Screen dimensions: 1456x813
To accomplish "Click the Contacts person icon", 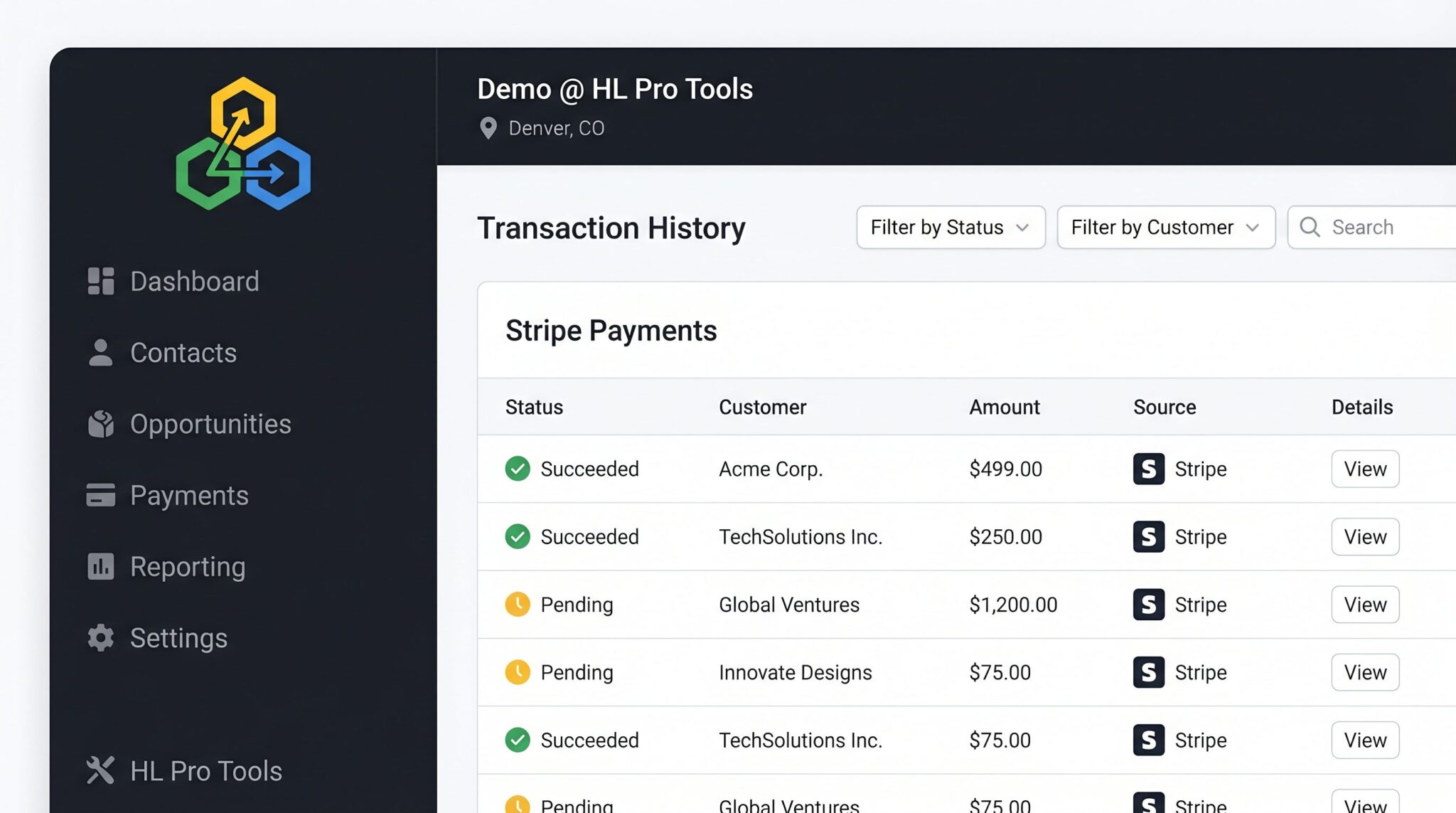I will (100, 352).
